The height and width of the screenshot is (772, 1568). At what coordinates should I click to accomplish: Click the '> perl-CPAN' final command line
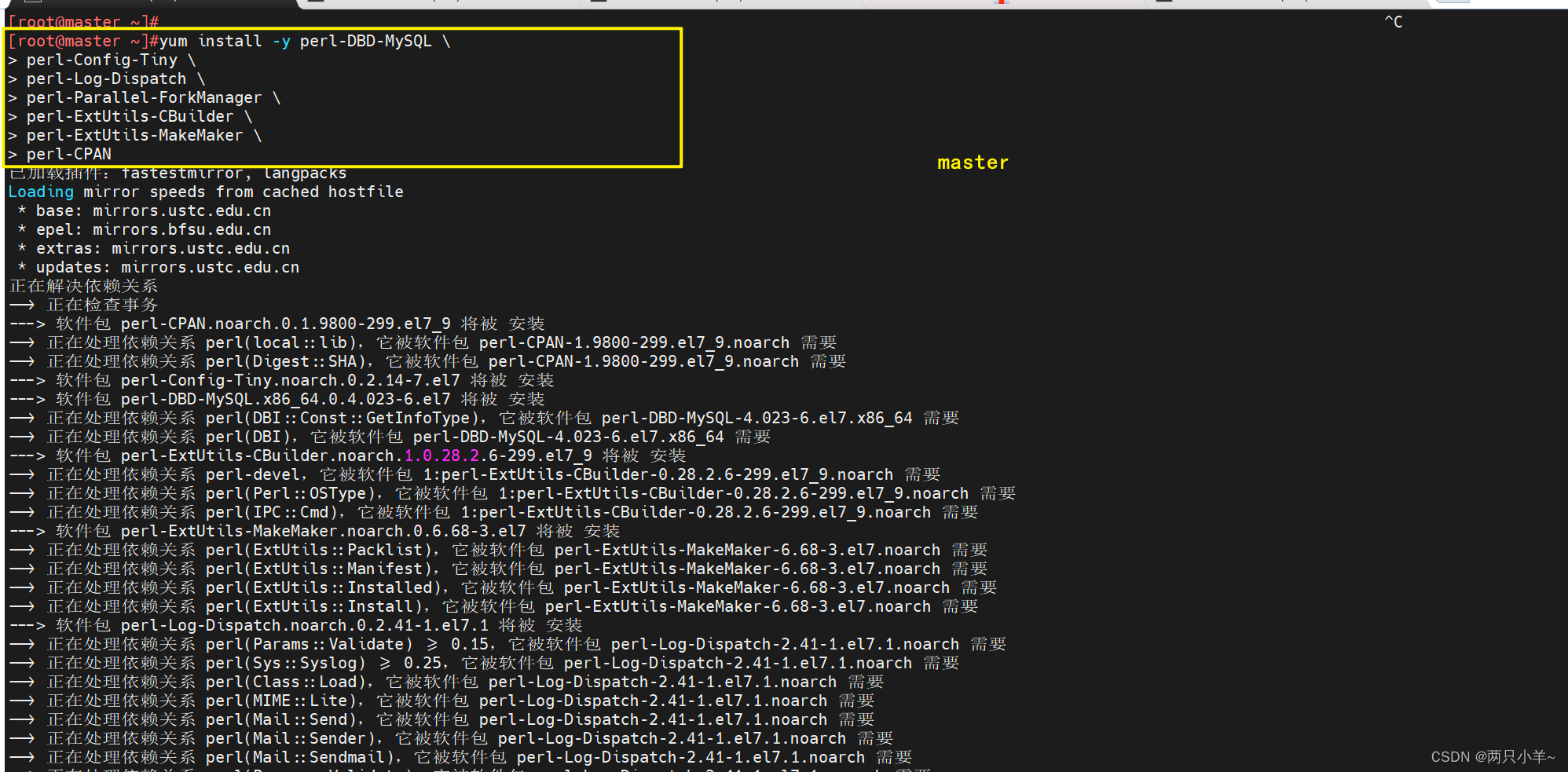pyautogui.click(x=60, y=154)
